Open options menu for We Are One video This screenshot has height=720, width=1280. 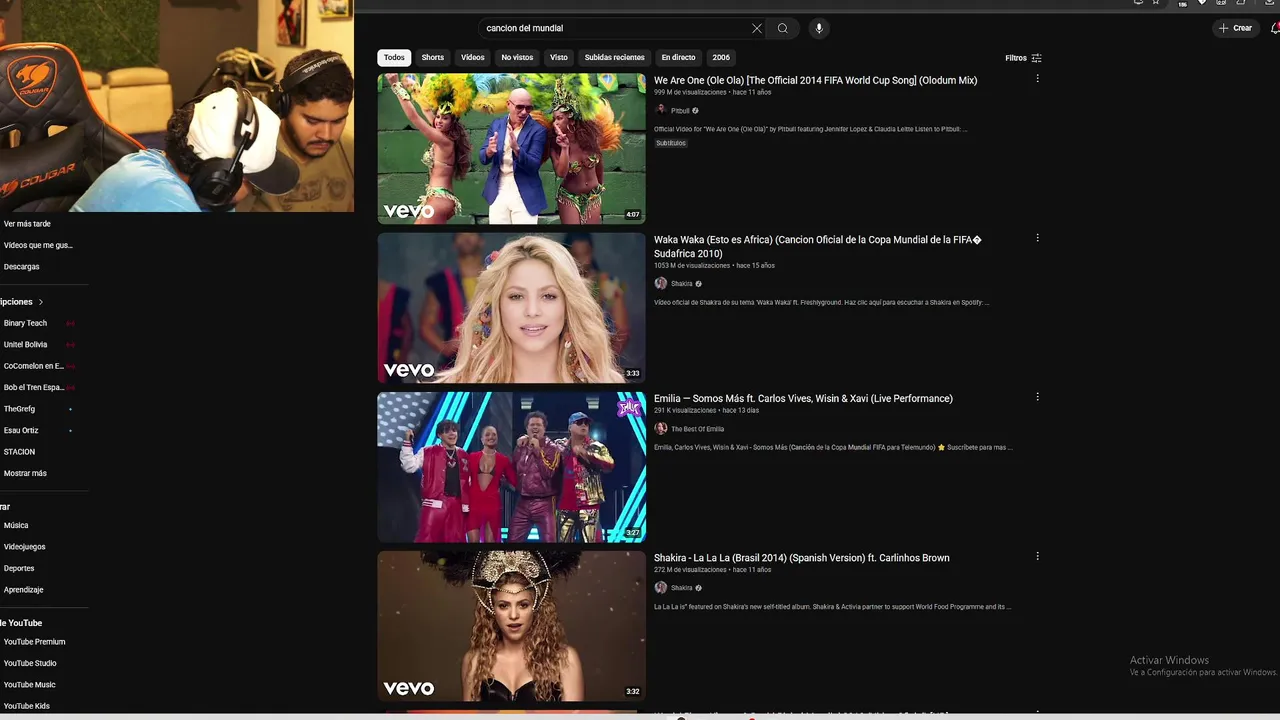pos(1037,78)
